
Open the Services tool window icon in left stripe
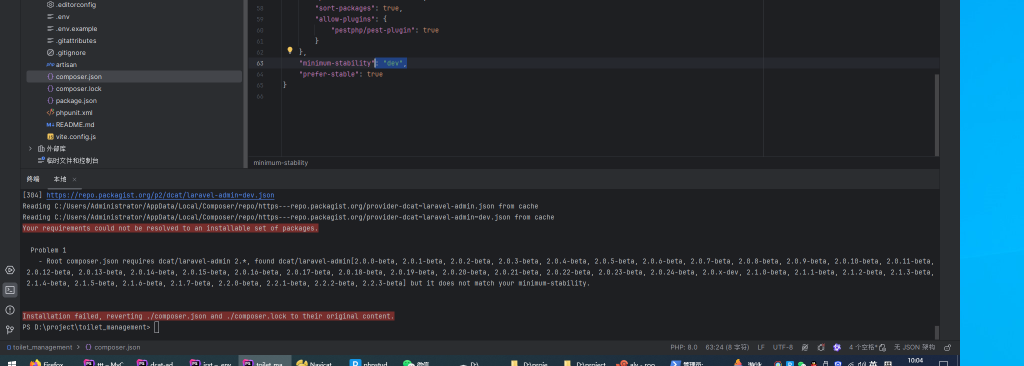(10, 270)
